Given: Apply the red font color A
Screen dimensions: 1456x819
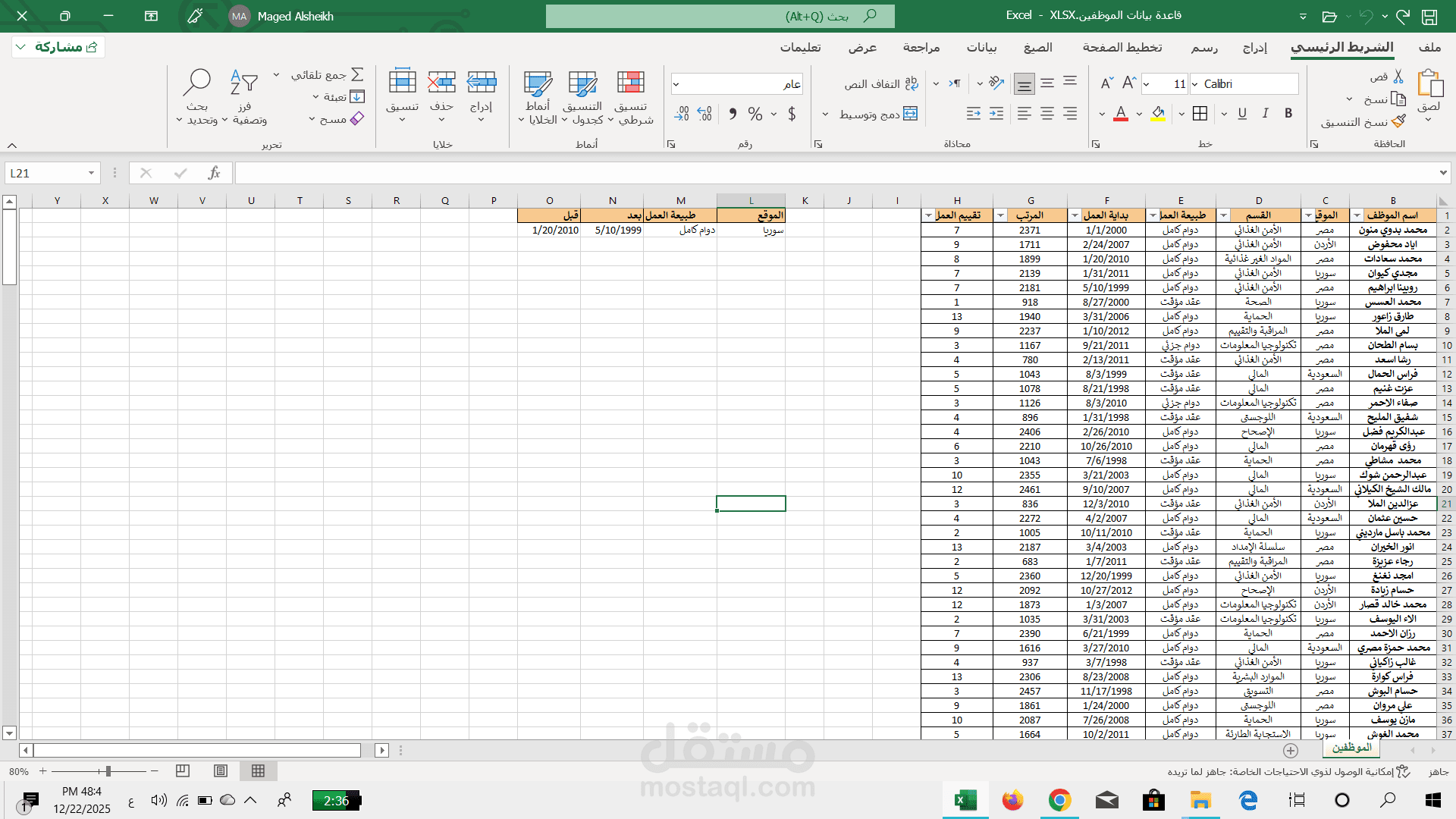Looking at the screenshot, I should tap(1121, 114).
